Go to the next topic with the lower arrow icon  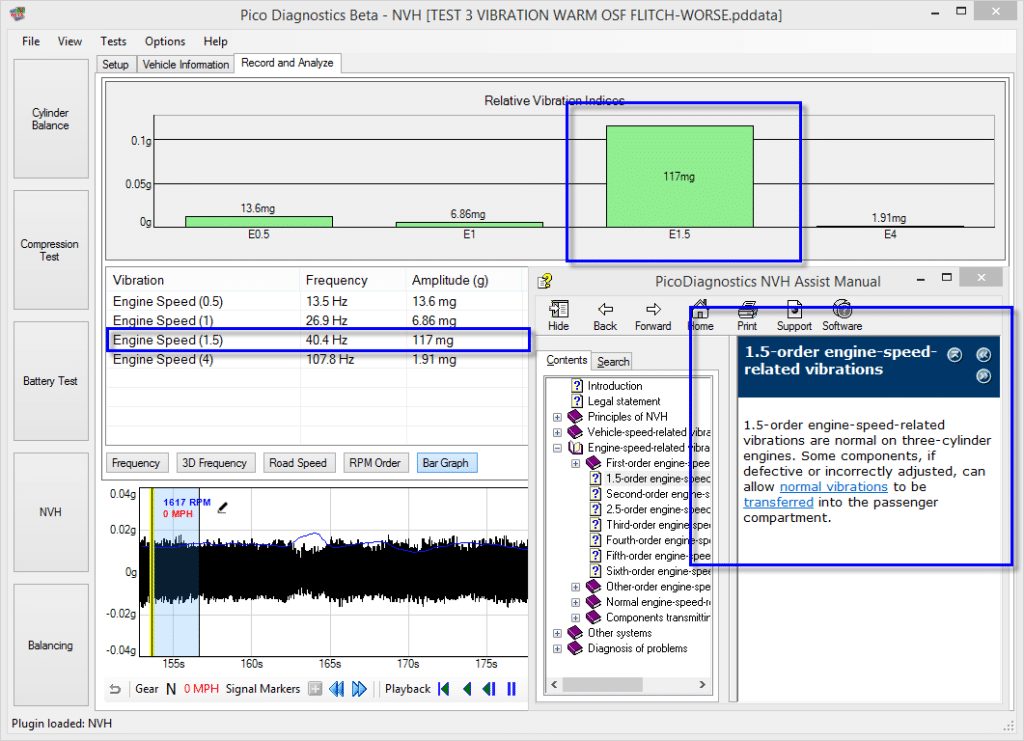click(983, 376)
